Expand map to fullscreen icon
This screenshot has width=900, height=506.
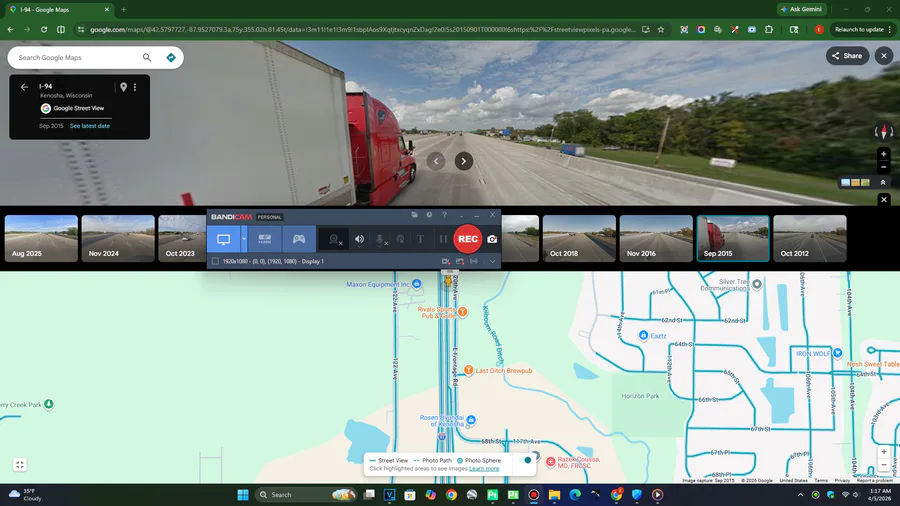click(20, 465)
